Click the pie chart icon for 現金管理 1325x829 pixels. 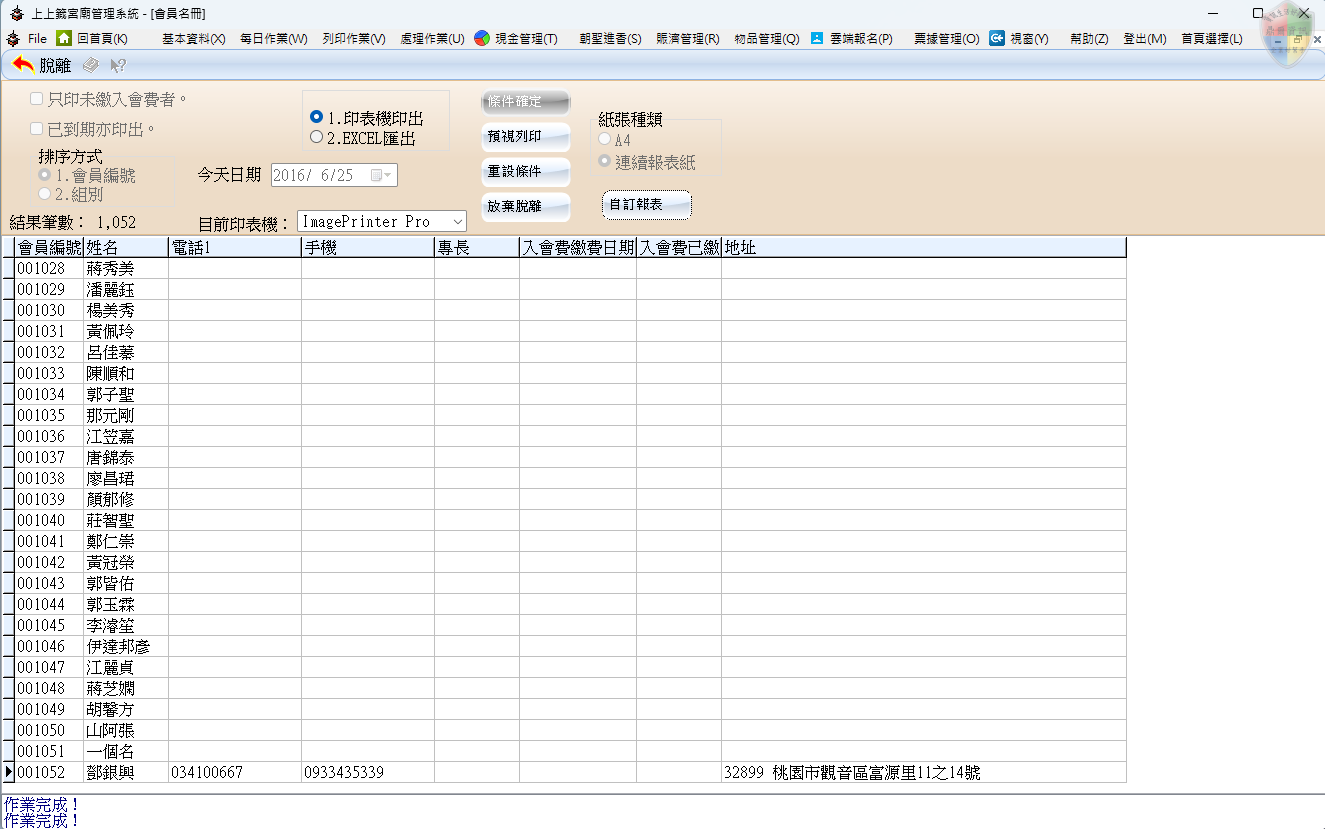(482, 38)
